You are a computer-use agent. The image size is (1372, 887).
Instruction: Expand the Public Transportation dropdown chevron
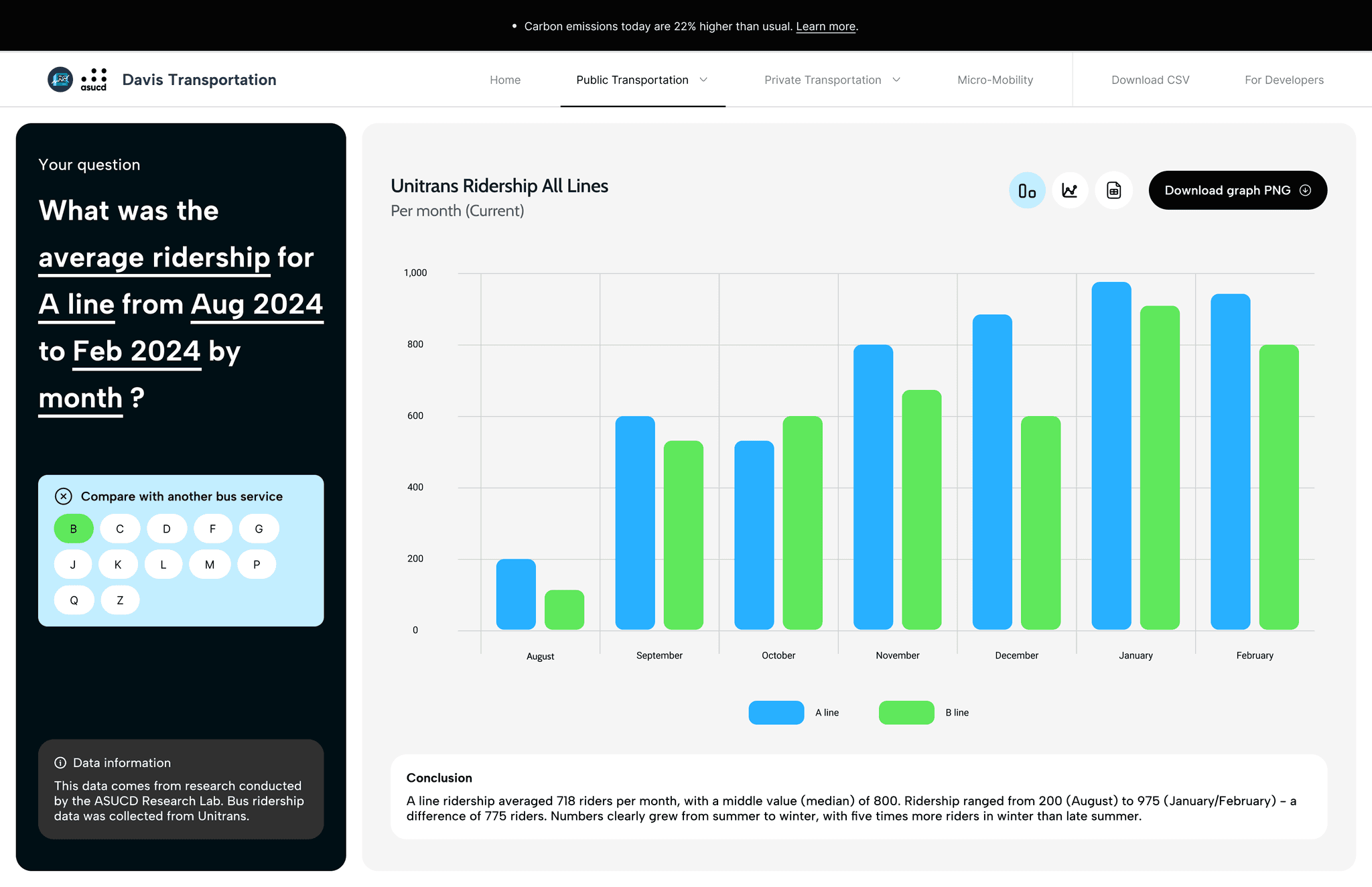point(703,80)
